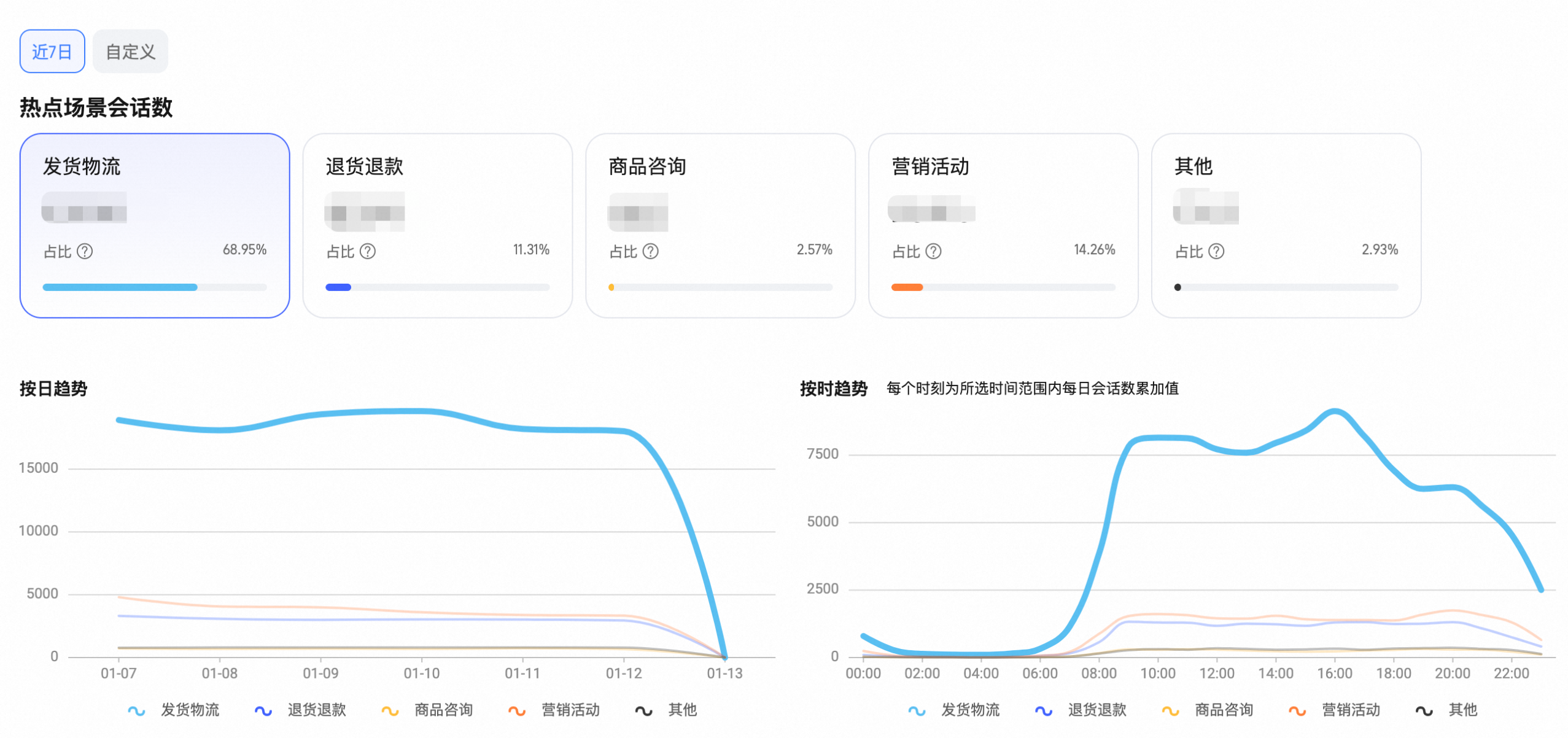Screen dimensions: 1568x738
Task: Click the 营销活动 orange progress bar
Action: (907, 287)
